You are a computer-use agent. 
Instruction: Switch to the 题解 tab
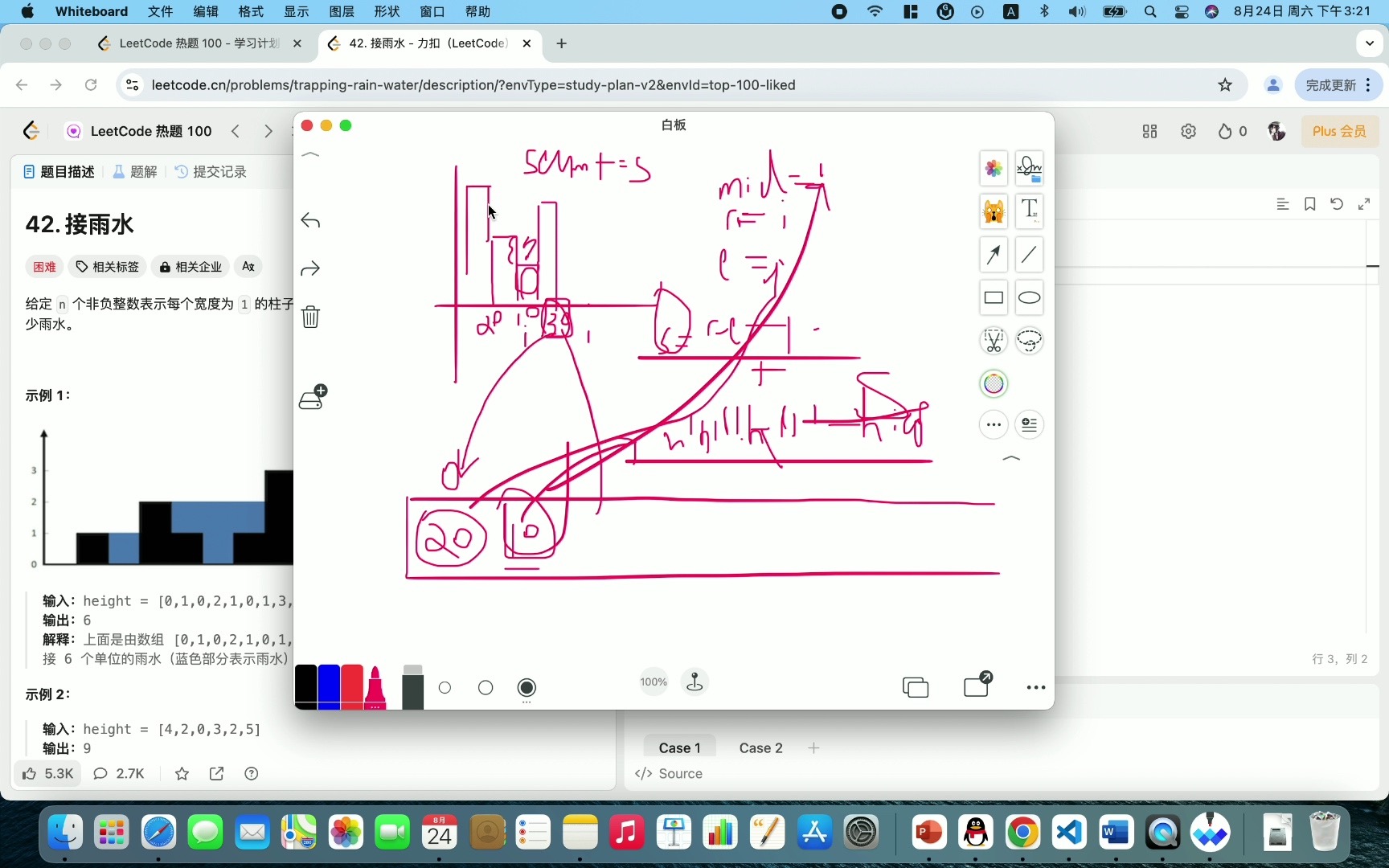pos(134,172)
